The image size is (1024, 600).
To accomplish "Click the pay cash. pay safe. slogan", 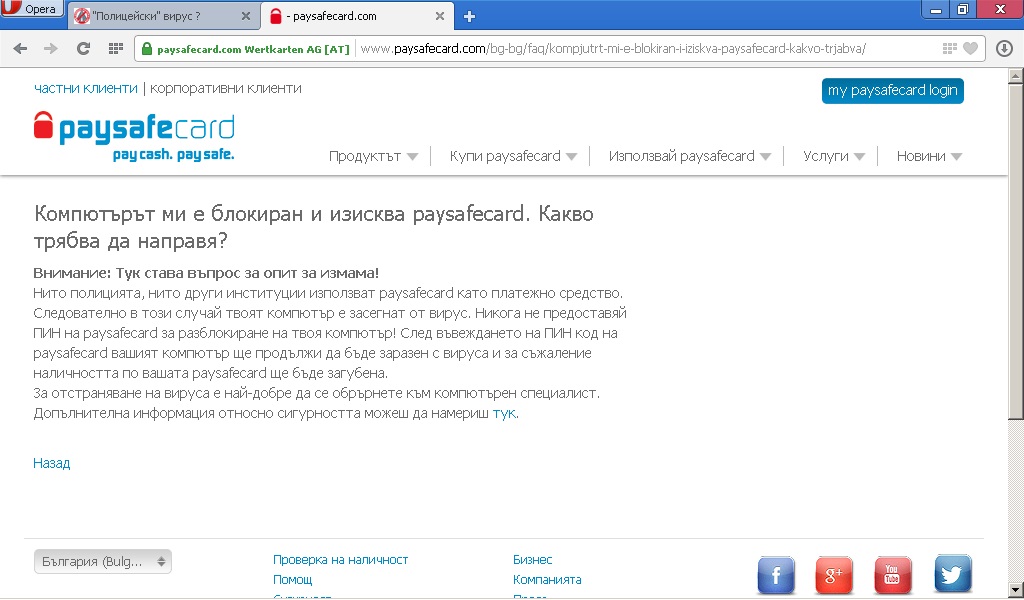I will pos(173,155).
